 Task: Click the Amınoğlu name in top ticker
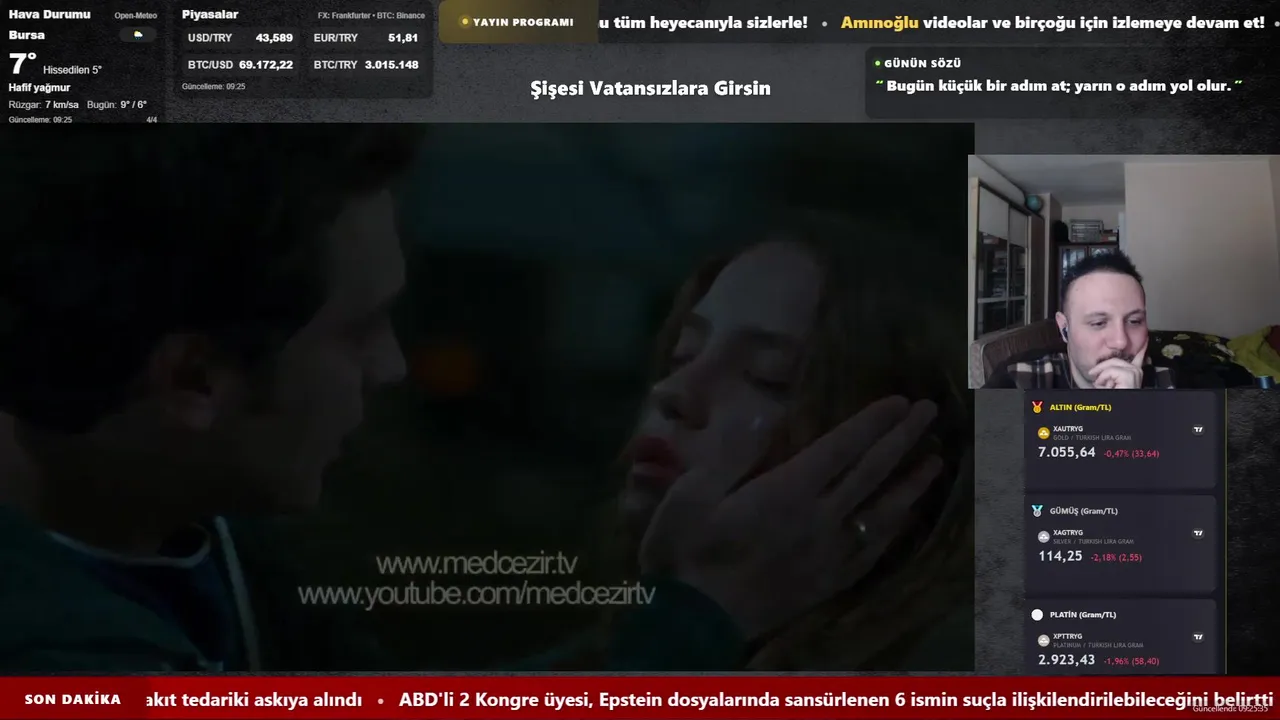tap(879, 22)
